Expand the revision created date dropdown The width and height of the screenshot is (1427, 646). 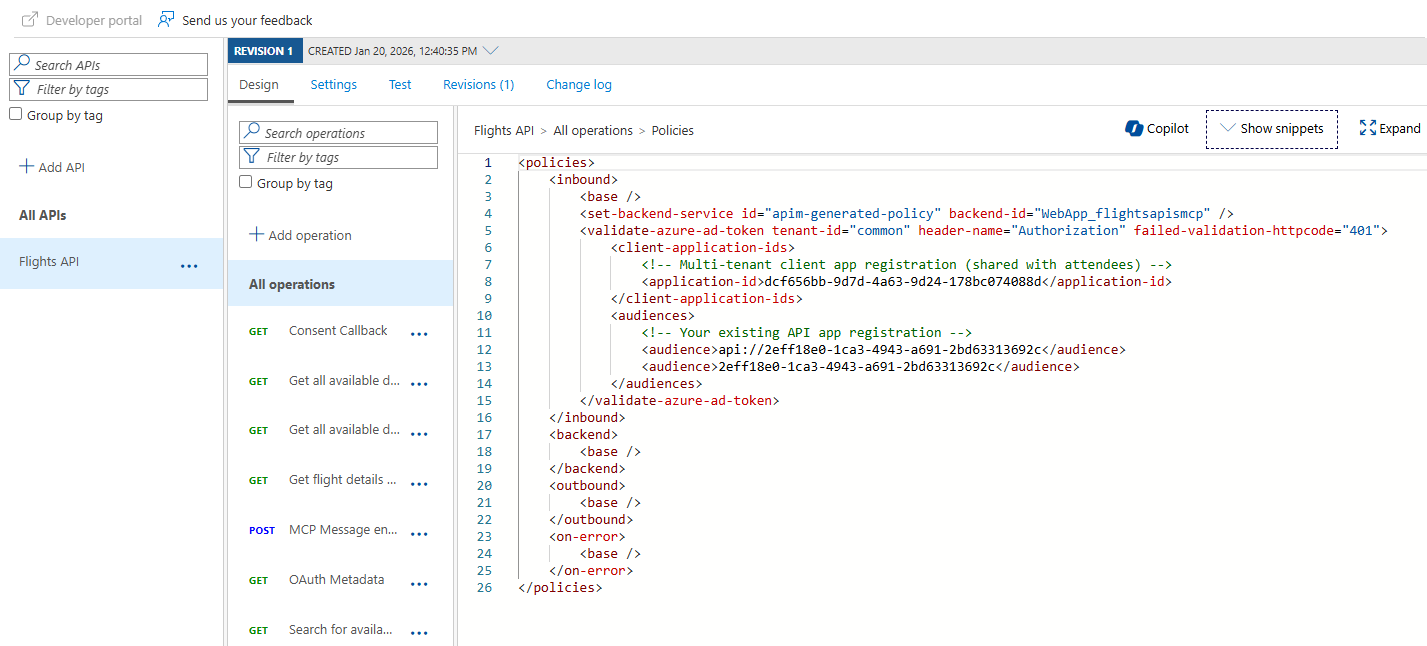(x=490, y=51)
